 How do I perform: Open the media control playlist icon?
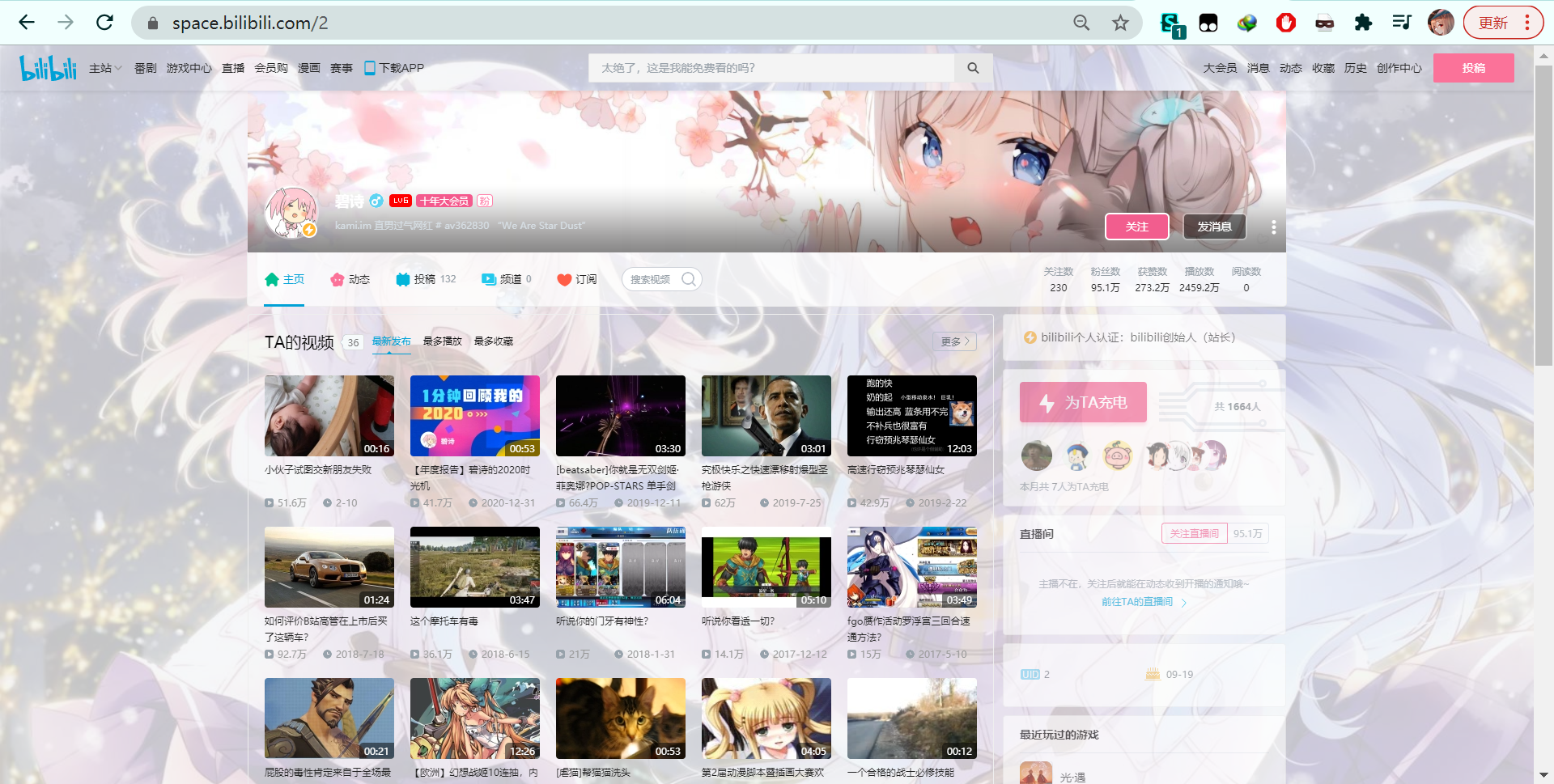coord(1402,23)
